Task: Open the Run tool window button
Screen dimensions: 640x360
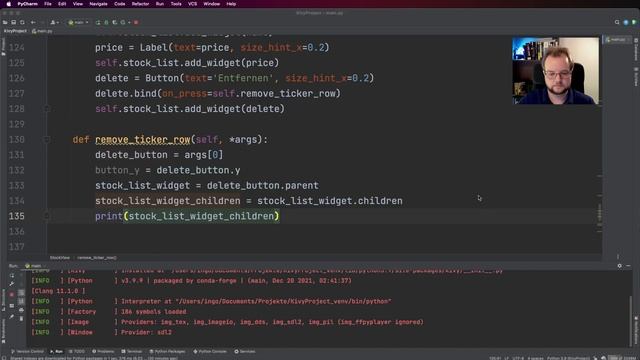Action: pos(56,351)
